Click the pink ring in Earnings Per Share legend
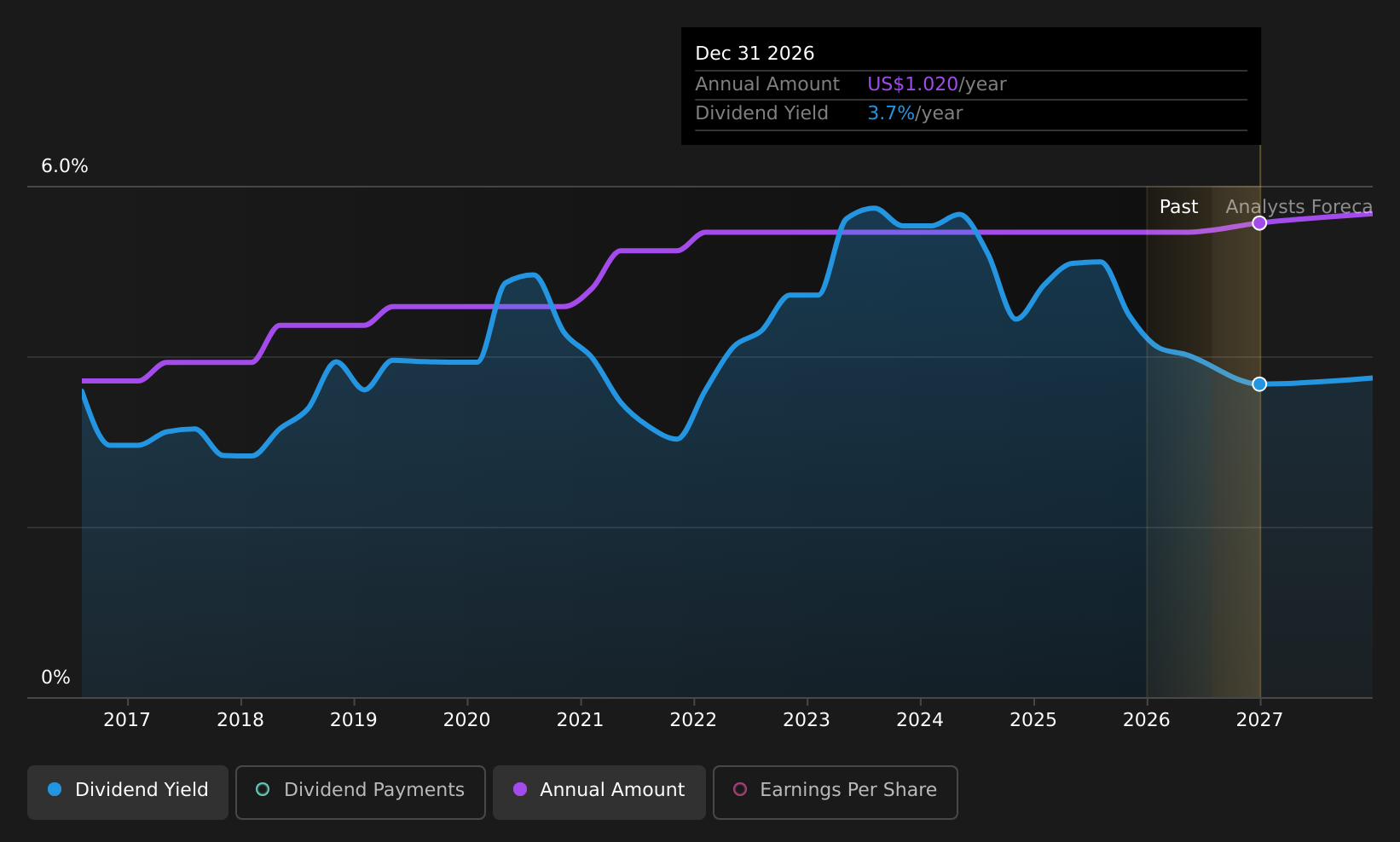The width and height of the screenshot is (1400, 842). tap(740, 789)
